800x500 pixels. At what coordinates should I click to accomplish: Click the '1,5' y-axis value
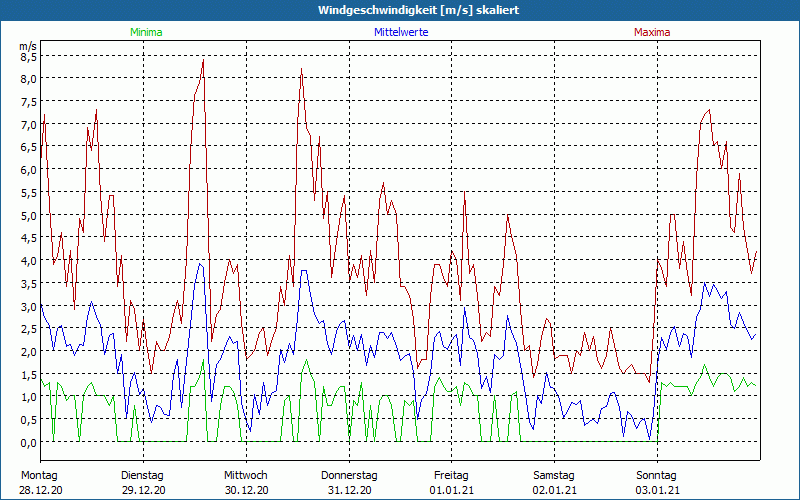[x=29, y=374]
